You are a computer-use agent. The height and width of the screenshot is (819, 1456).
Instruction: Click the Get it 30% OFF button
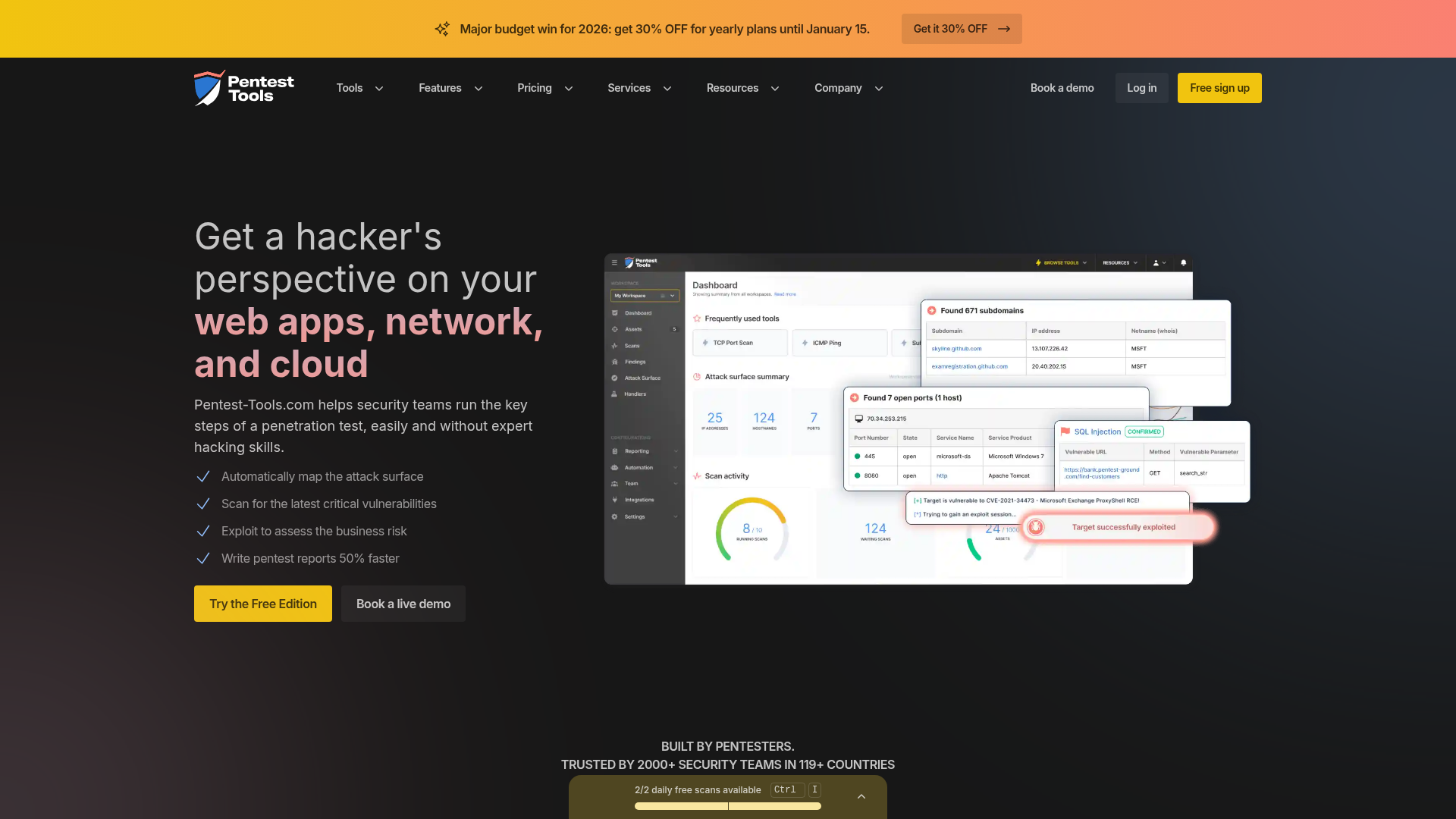pos(962,29)
